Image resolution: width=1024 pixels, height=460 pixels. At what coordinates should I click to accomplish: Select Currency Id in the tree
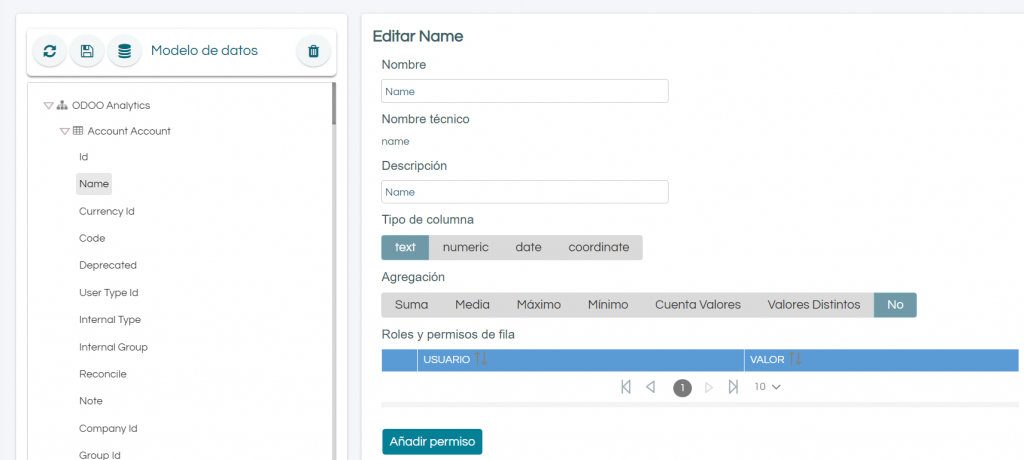pos(107,212)
